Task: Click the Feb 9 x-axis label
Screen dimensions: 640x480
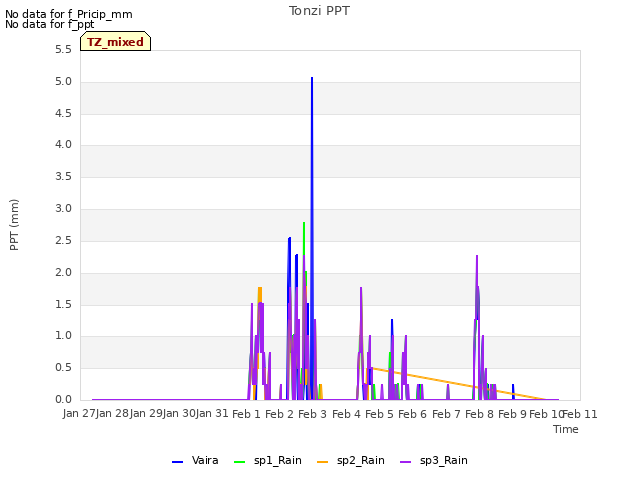Action: pos(512,414)
